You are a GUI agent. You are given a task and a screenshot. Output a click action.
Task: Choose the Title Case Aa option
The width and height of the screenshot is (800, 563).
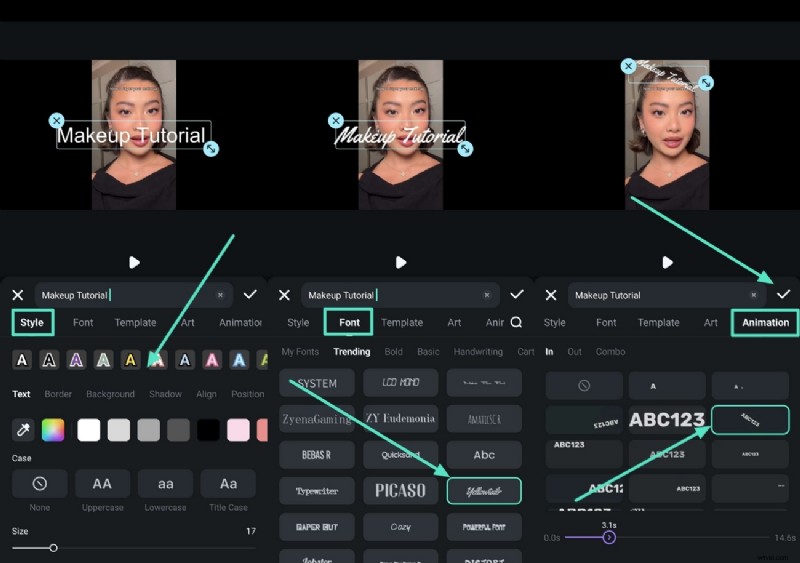click(228, 484)
